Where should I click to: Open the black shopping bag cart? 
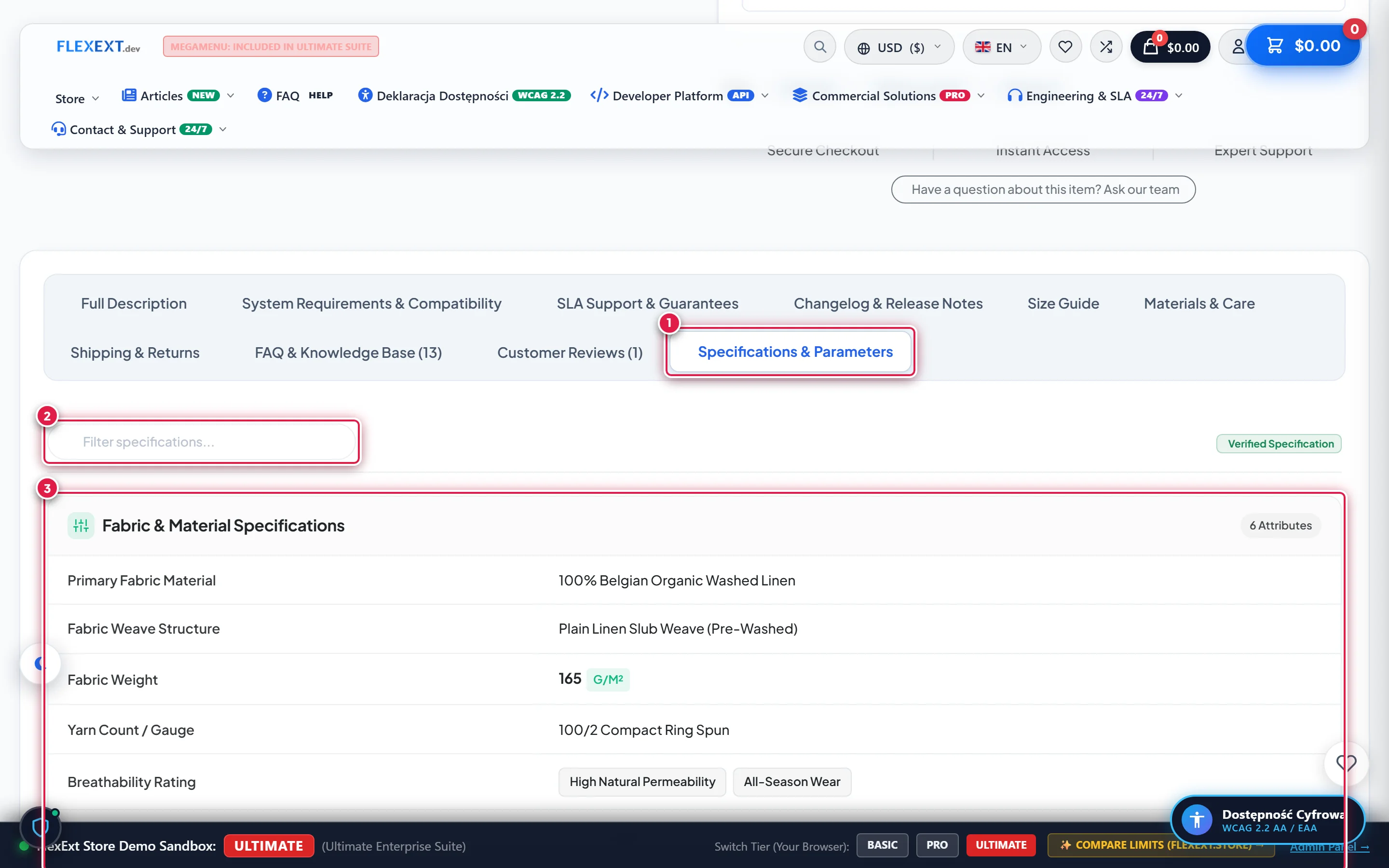(x=1171, y=47)
